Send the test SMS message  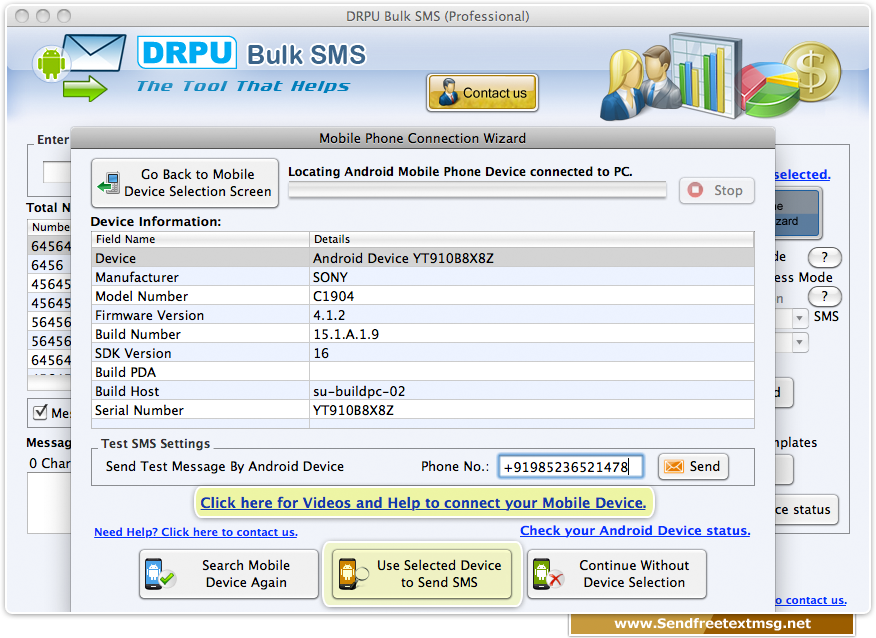(x=693, y=466)
